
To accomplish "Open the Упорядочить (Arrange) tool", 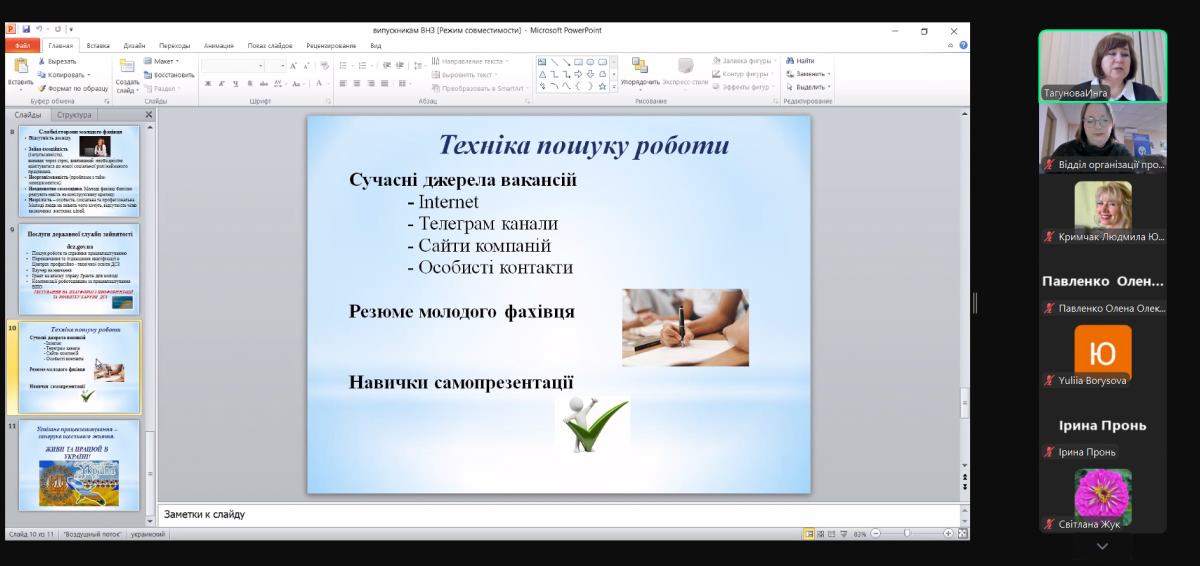I will (x=640, y=70).
